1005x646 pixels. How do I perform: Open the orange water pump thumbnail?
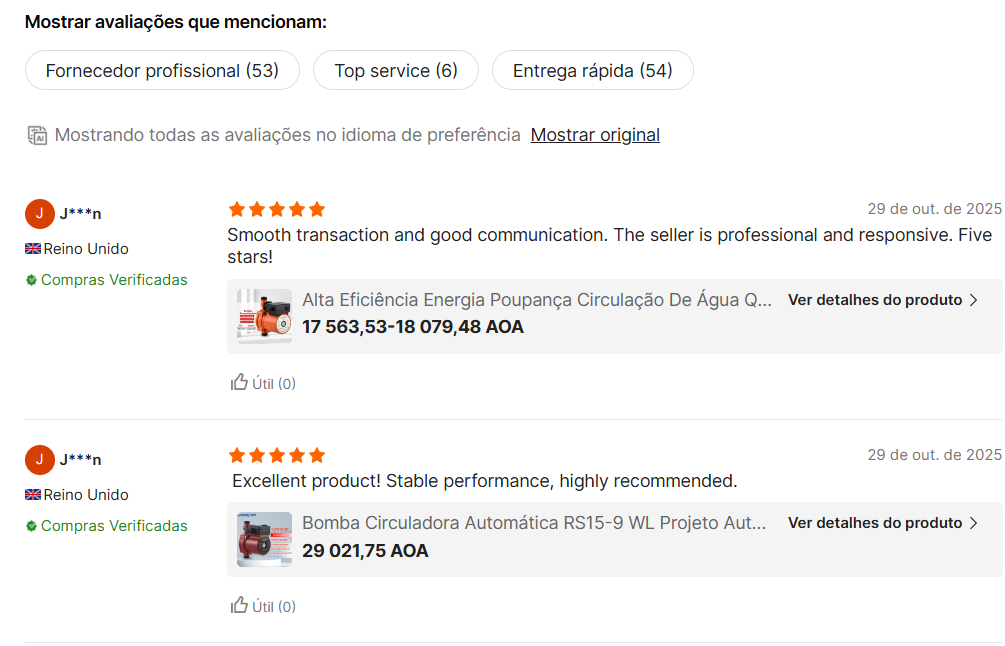265,316
